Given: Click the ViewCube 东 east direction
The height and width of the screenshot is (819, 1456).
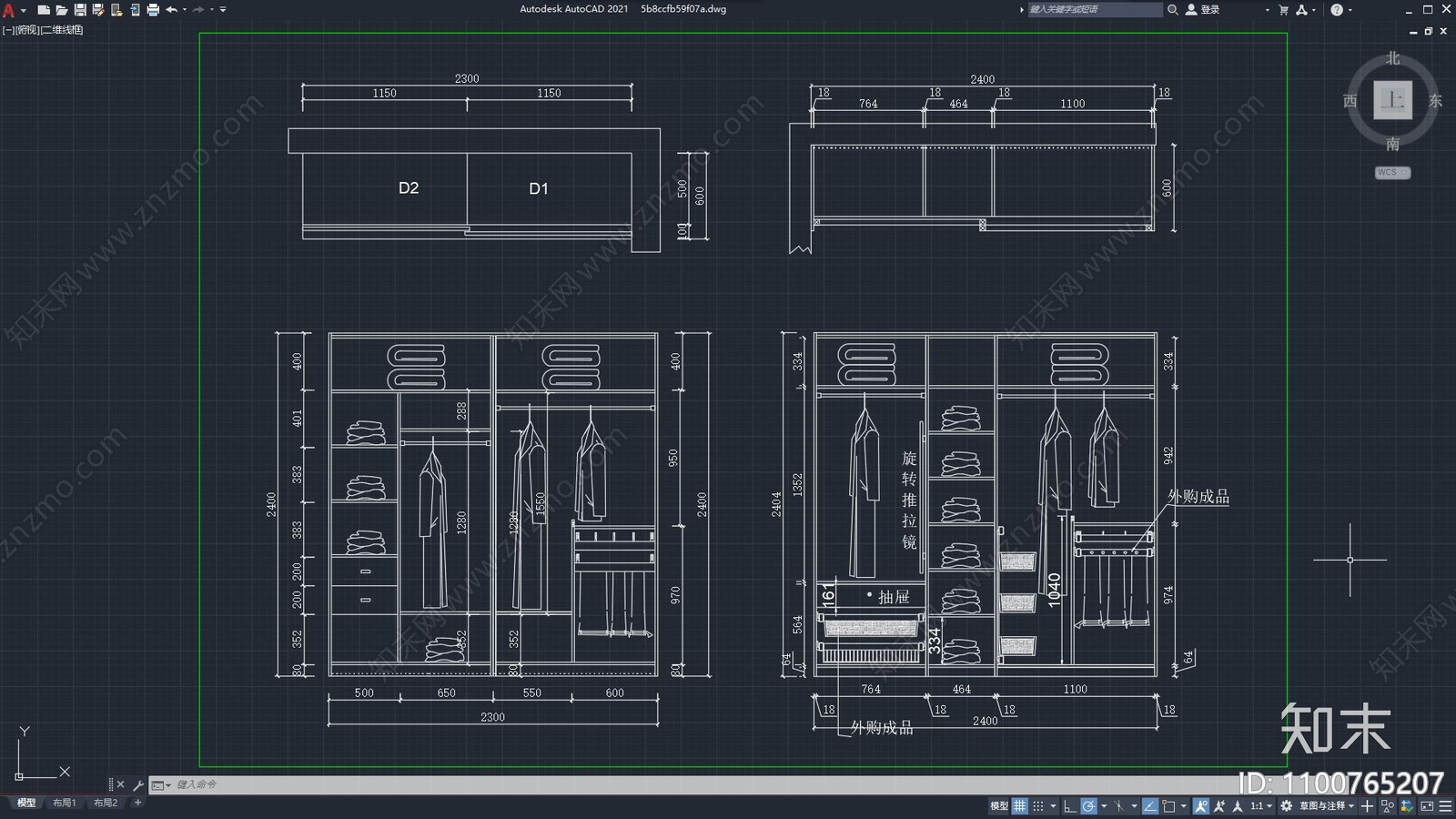Looking at the screenshot, I should [1435, 100].
